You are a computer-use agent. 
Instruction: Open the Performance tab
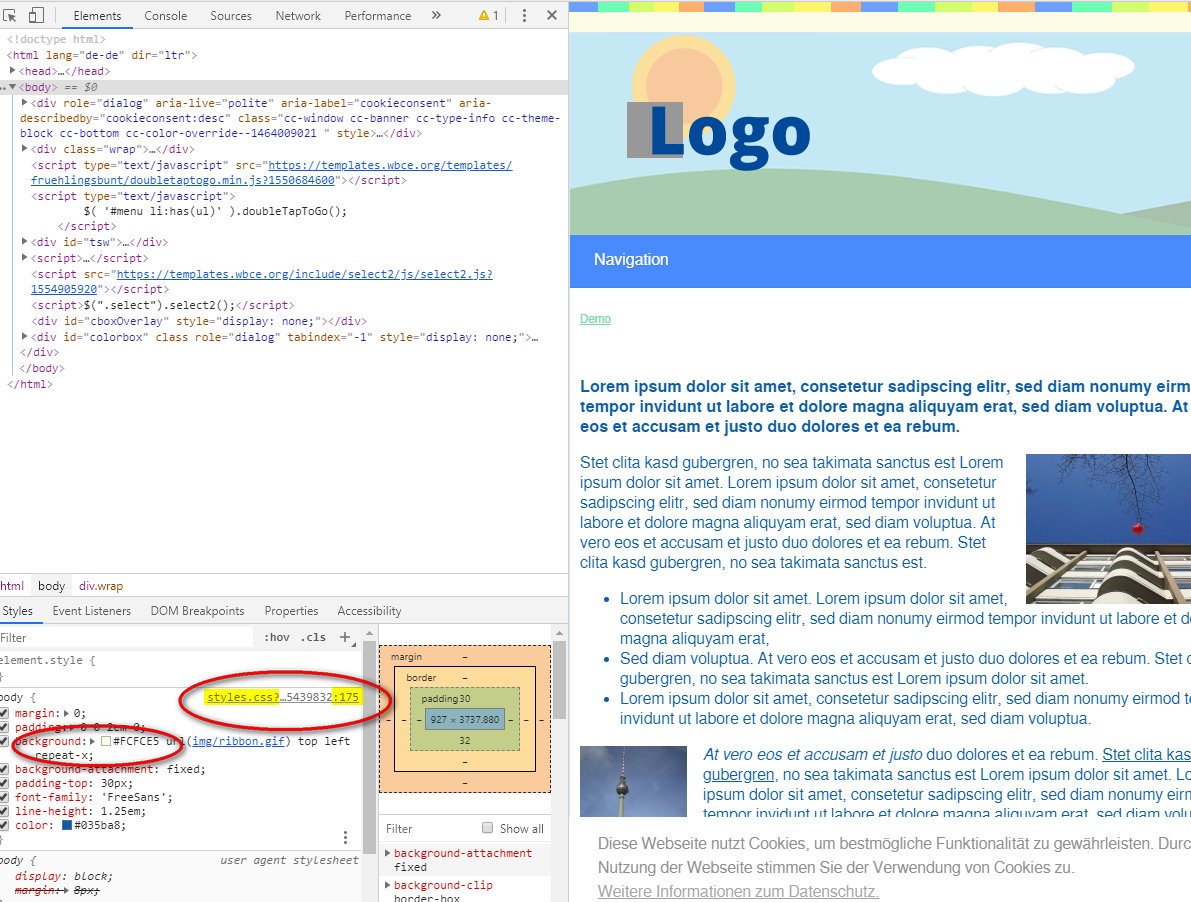[x=378, y=15]
